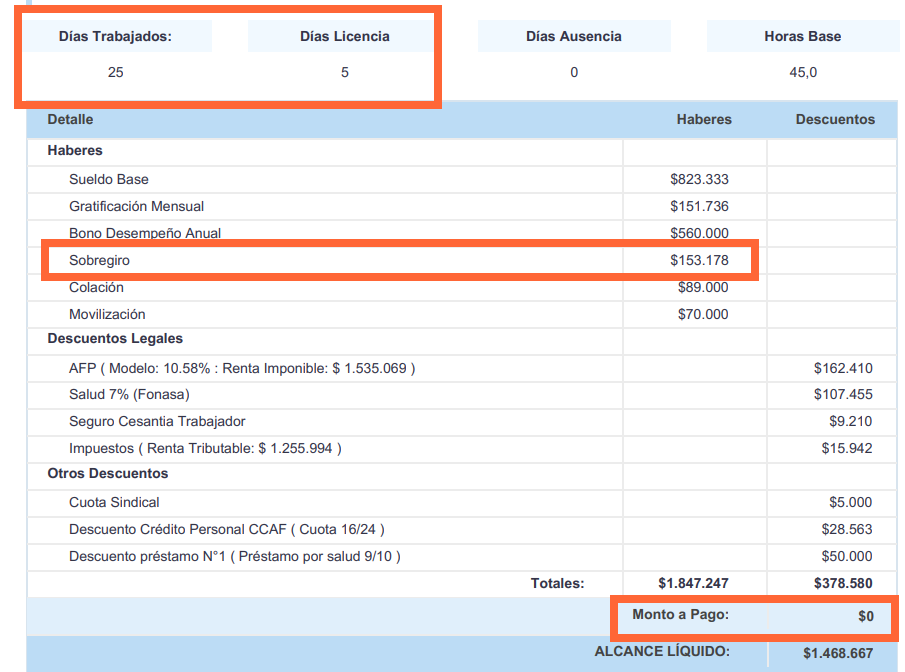Click the Colación row label
905x672 pixels.
click(x=96, y=287)
